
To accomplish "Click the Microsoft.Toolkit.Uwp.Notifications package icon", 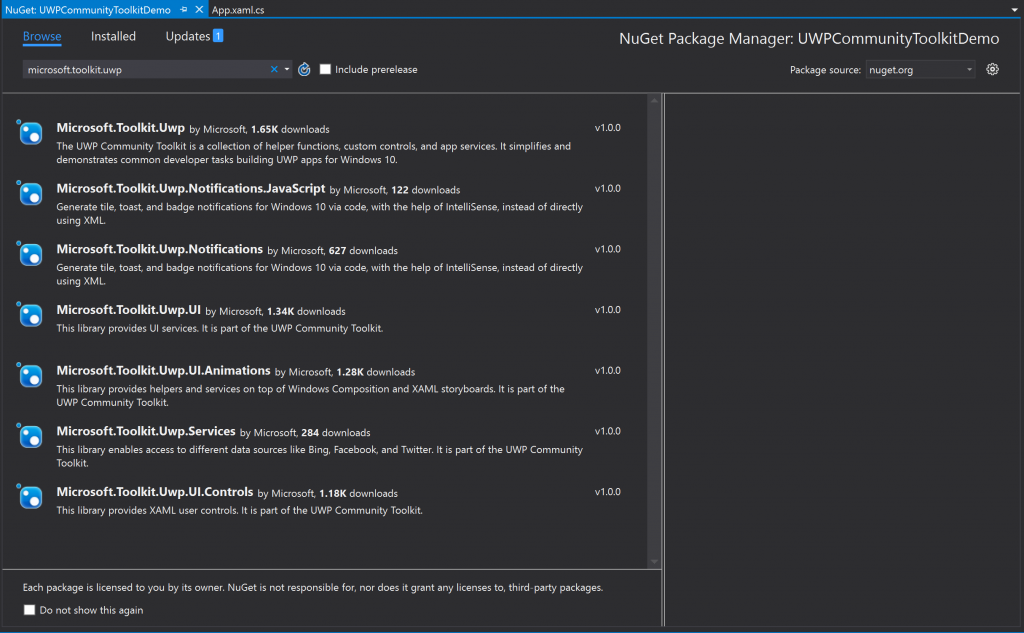I will 30,254.
